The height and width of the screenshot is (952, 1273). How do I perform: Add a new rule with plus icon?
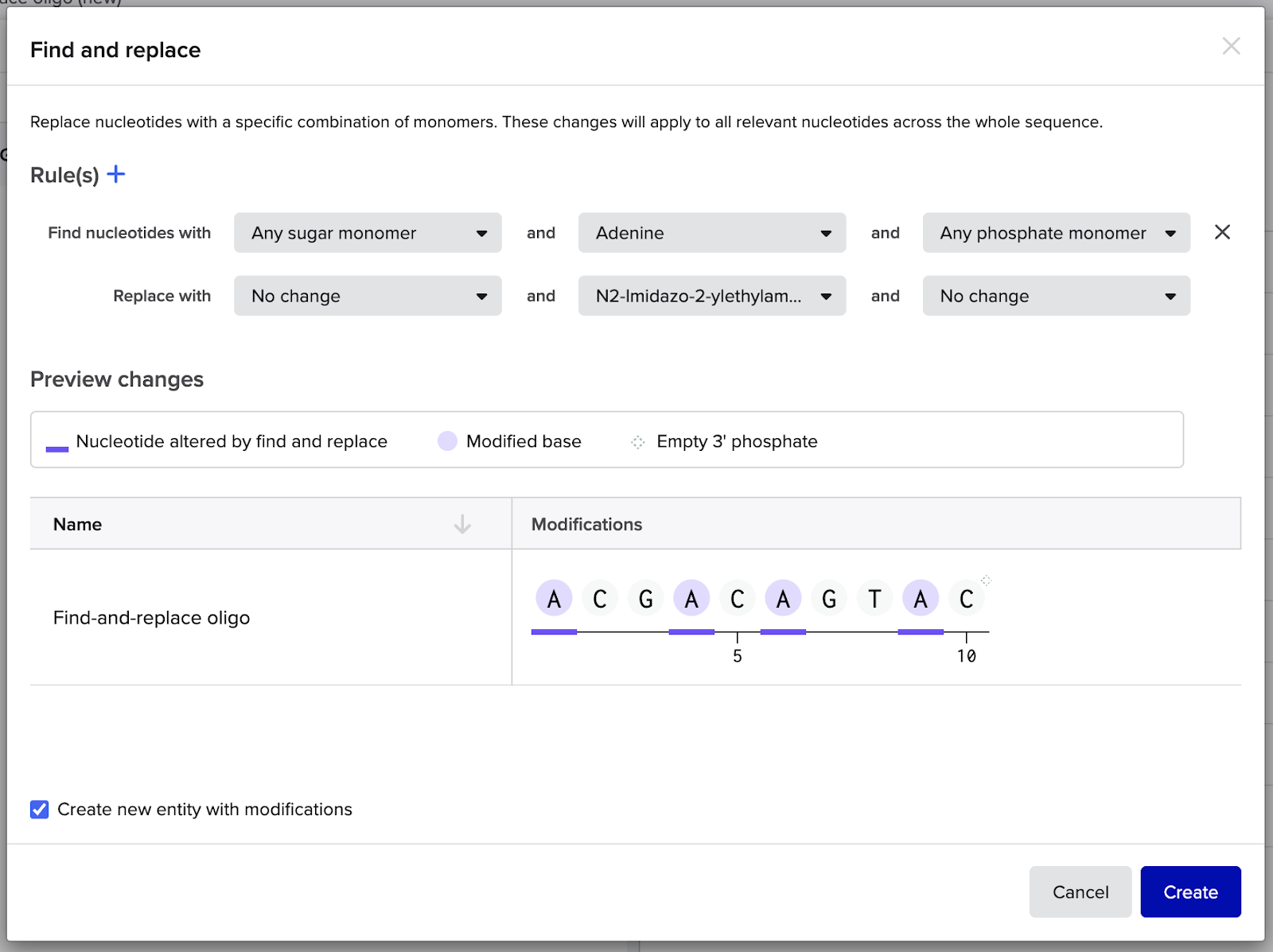click(x=116, y=174)
